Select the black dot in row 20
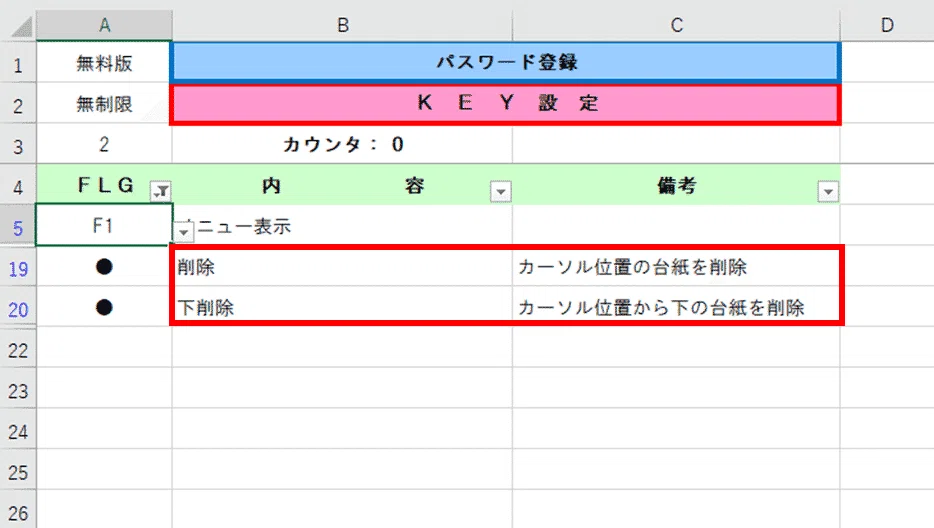 coord(104,308)
